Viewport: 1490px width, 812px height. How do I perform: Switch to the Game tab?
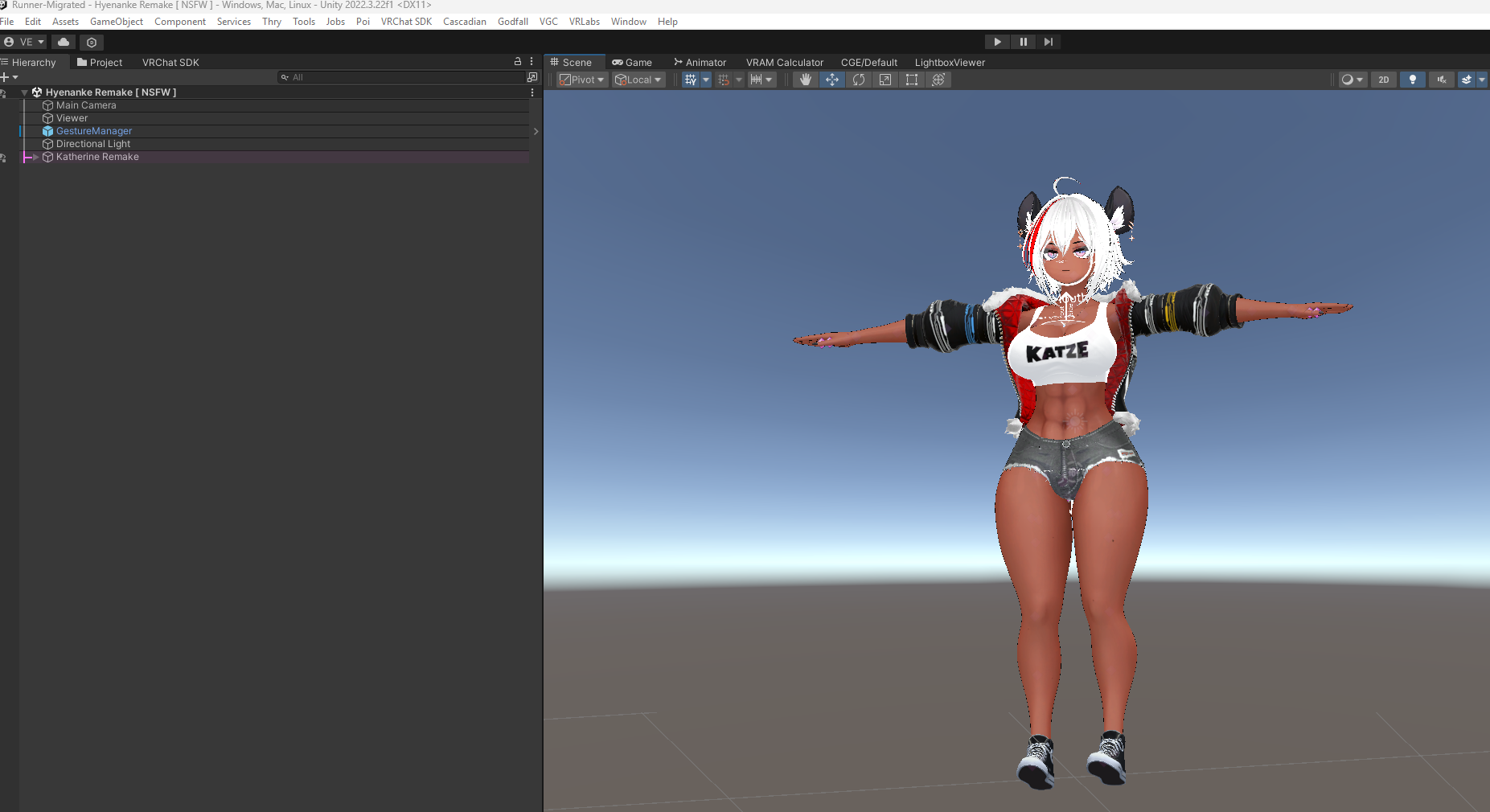(x=632, y=62)
